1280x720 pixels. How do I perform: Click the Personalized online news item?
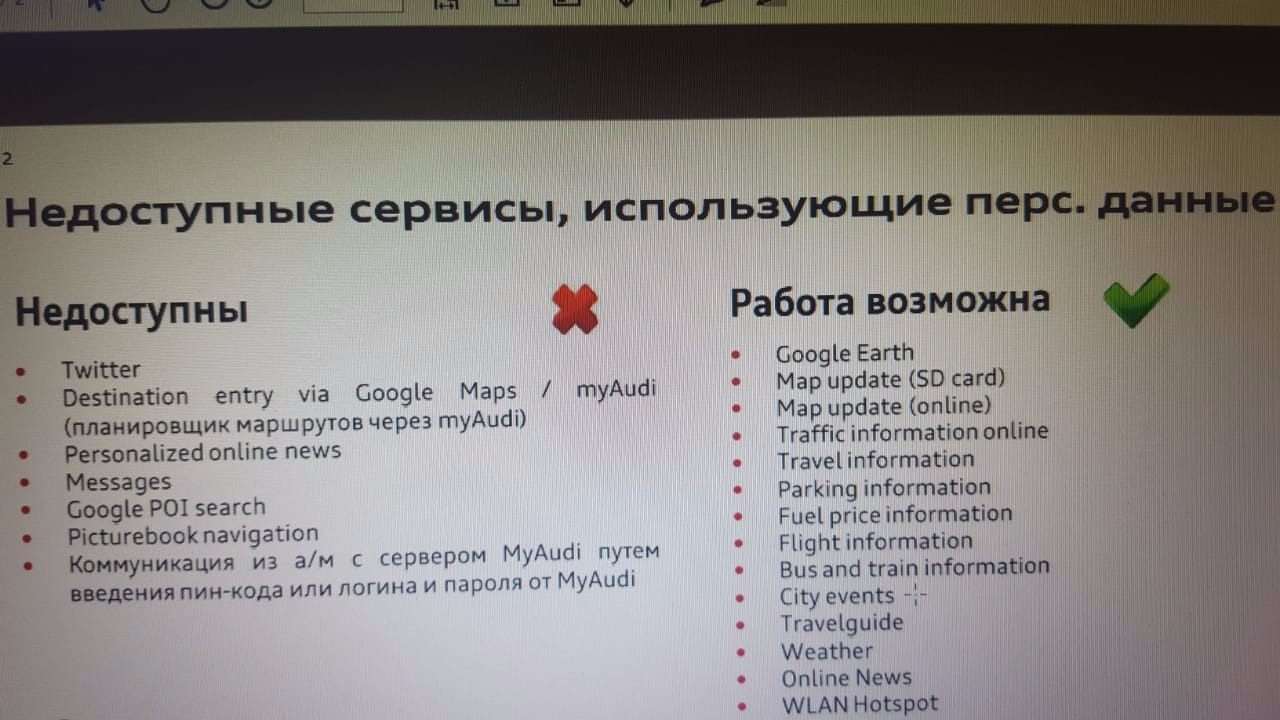[203, 452]
